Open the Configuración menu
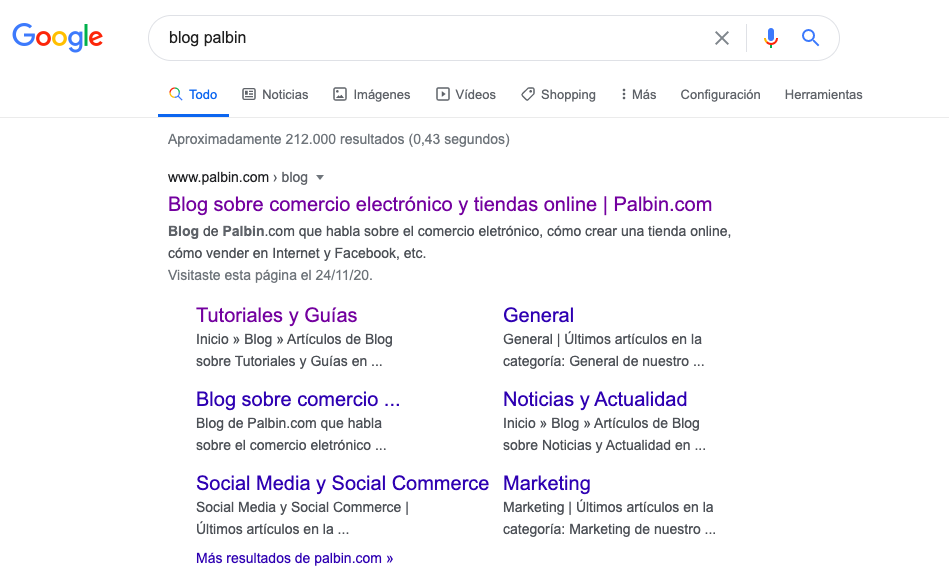This screenshot has width=949, height=585. point(720,95)
